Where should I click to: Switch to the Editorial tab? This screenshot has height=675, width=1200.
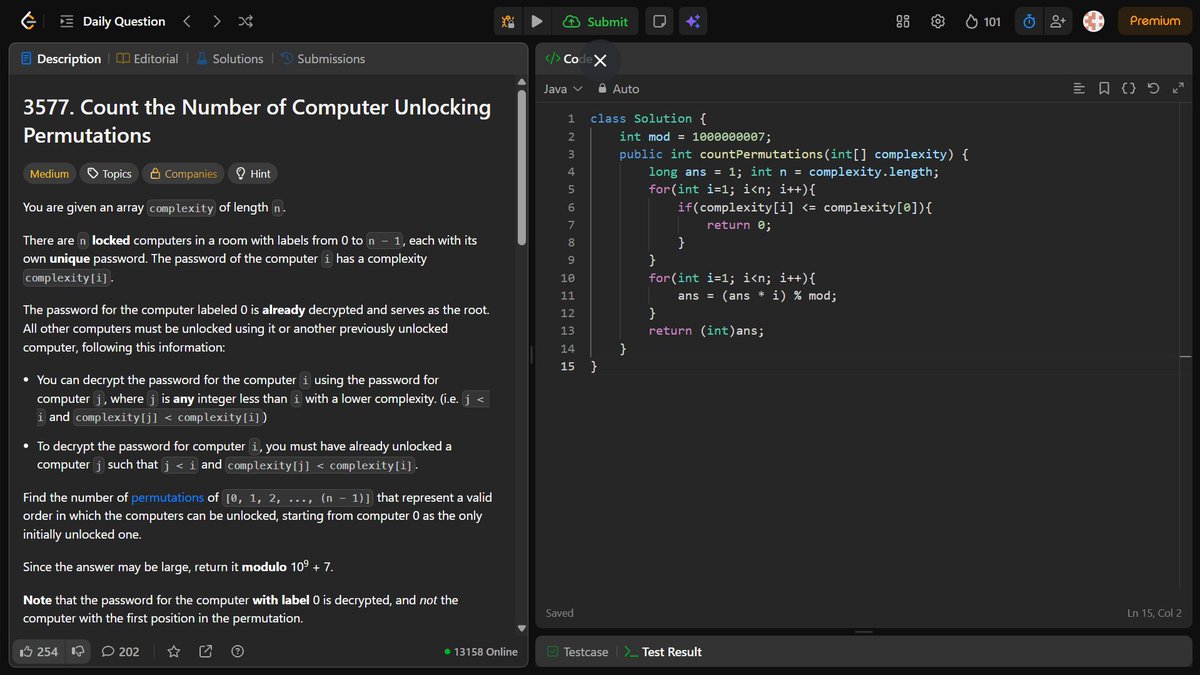click(x=147, y=58)
